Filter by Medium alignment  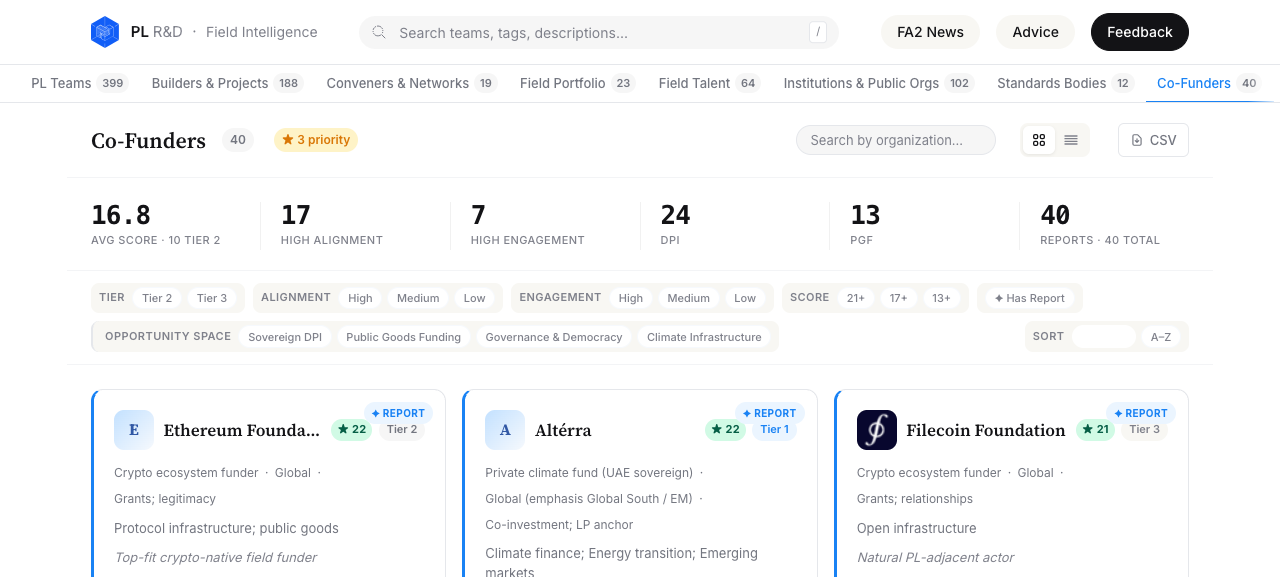[418, 298]
